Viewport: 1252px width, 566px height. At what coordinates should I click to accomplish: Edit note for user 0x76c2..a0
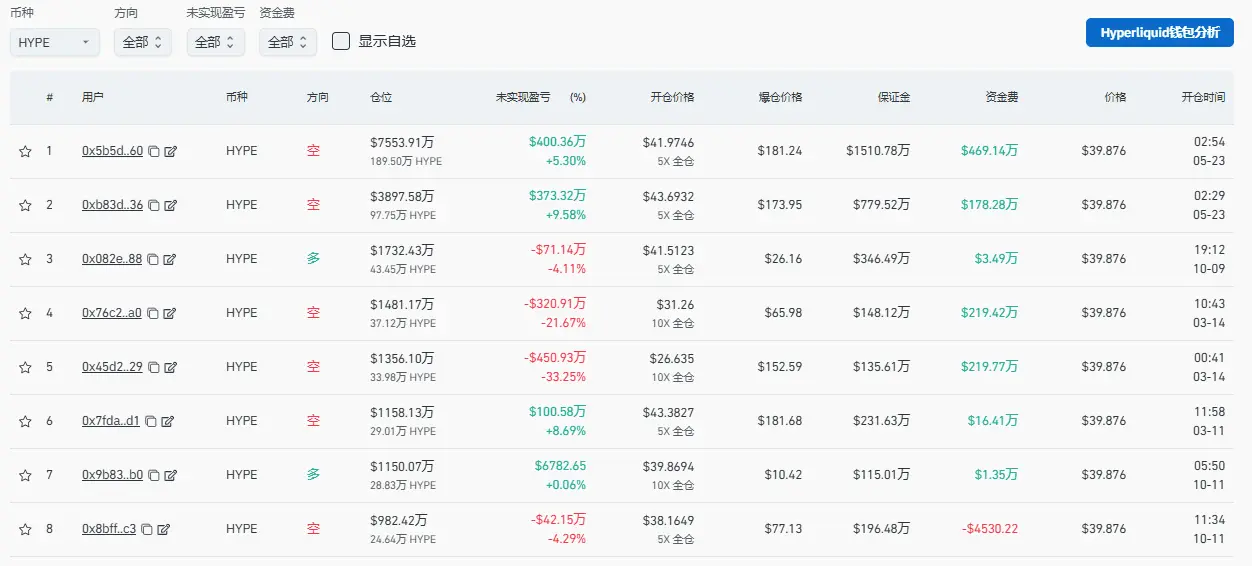(x=170, y=313)
